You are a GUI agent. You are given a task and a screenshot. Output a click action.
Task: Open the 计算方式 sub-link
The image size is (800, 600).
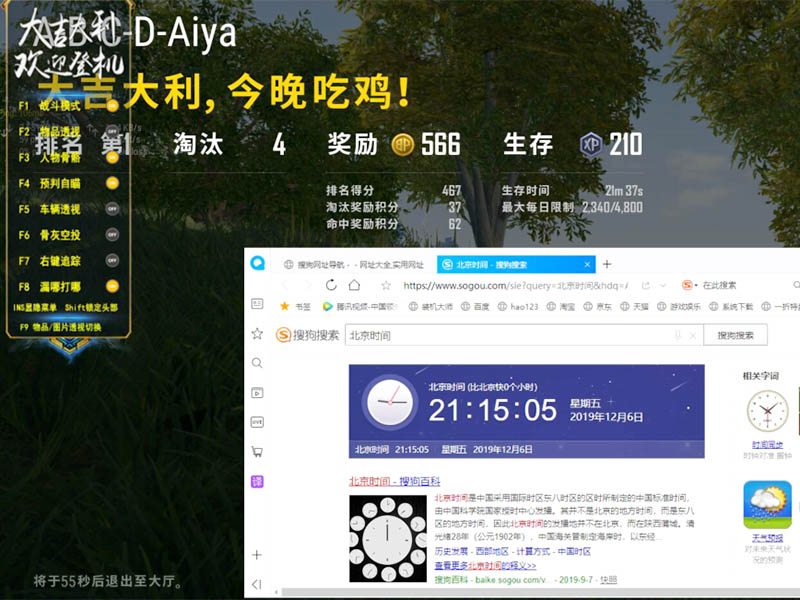pyautogui.click(x=533, y=552)
